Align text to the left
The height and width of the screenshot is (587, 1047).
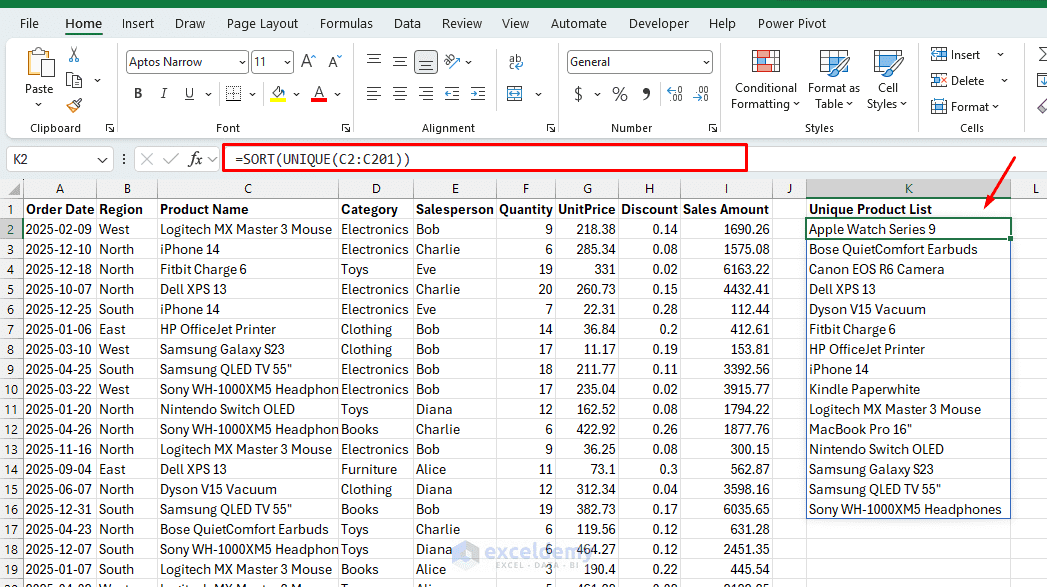point(374,93)
